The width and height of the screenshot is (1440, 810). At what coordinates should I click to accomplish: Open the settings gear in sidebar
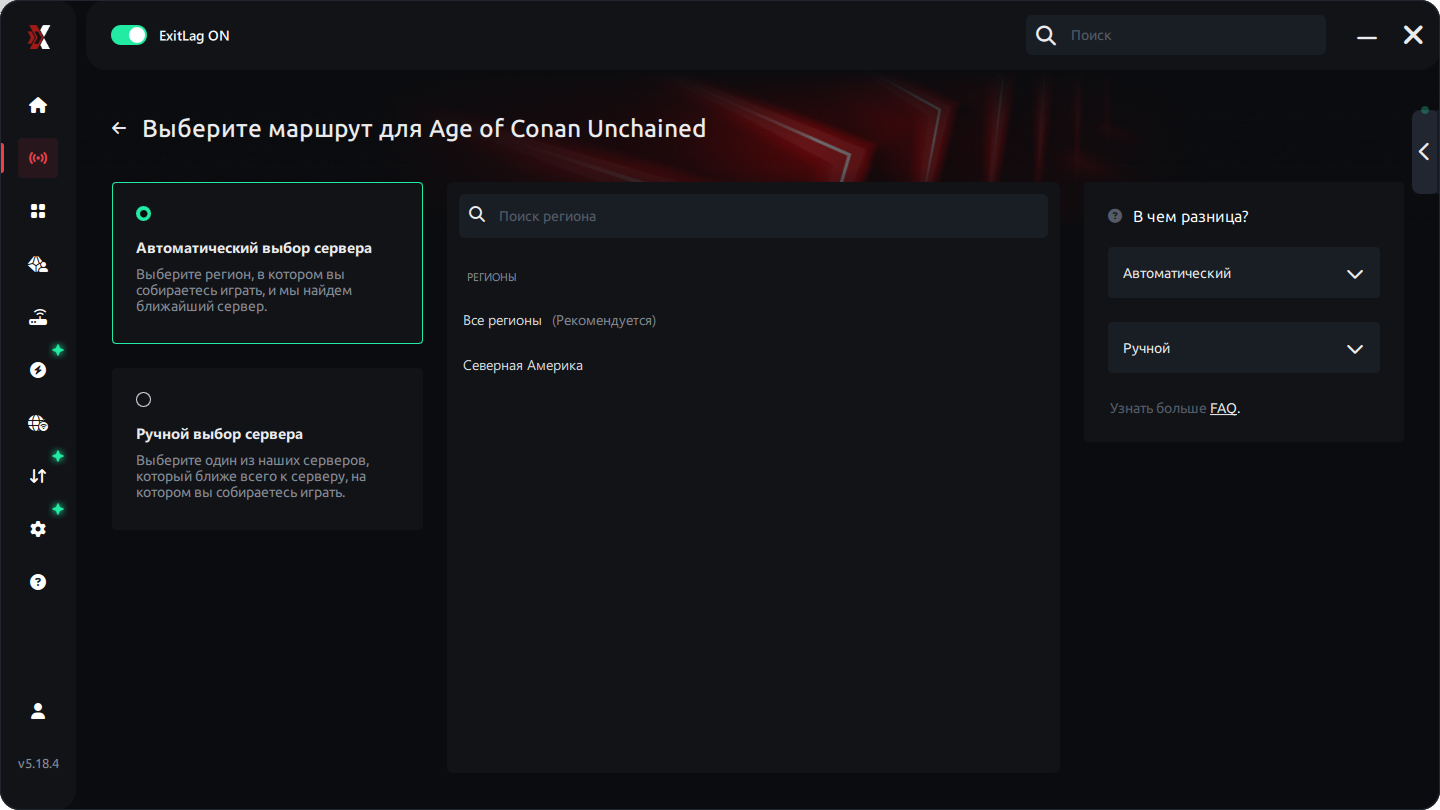38,529
